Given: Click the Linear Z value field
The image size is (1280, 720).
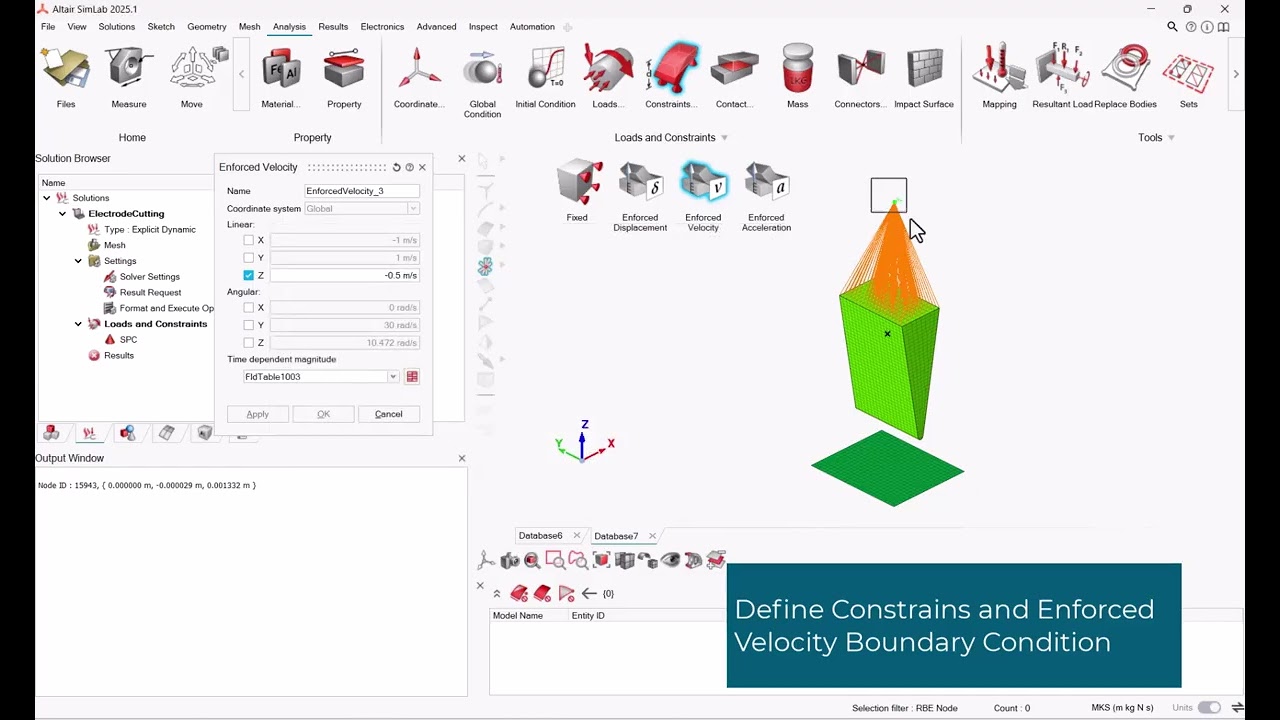Looking at the screenshot, I should click(x=345, y=275).
